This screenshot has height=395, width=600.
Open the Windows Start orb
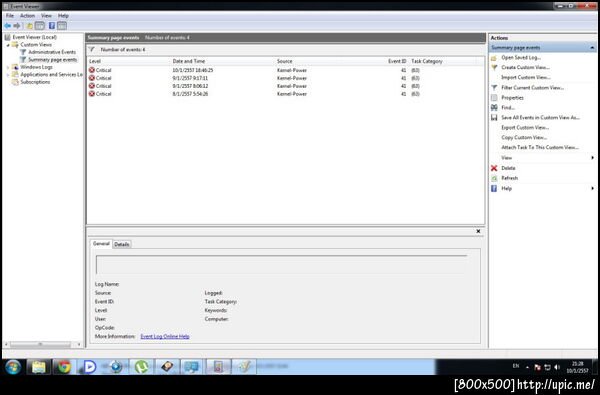pyautogui.click(x=13, y=367)
